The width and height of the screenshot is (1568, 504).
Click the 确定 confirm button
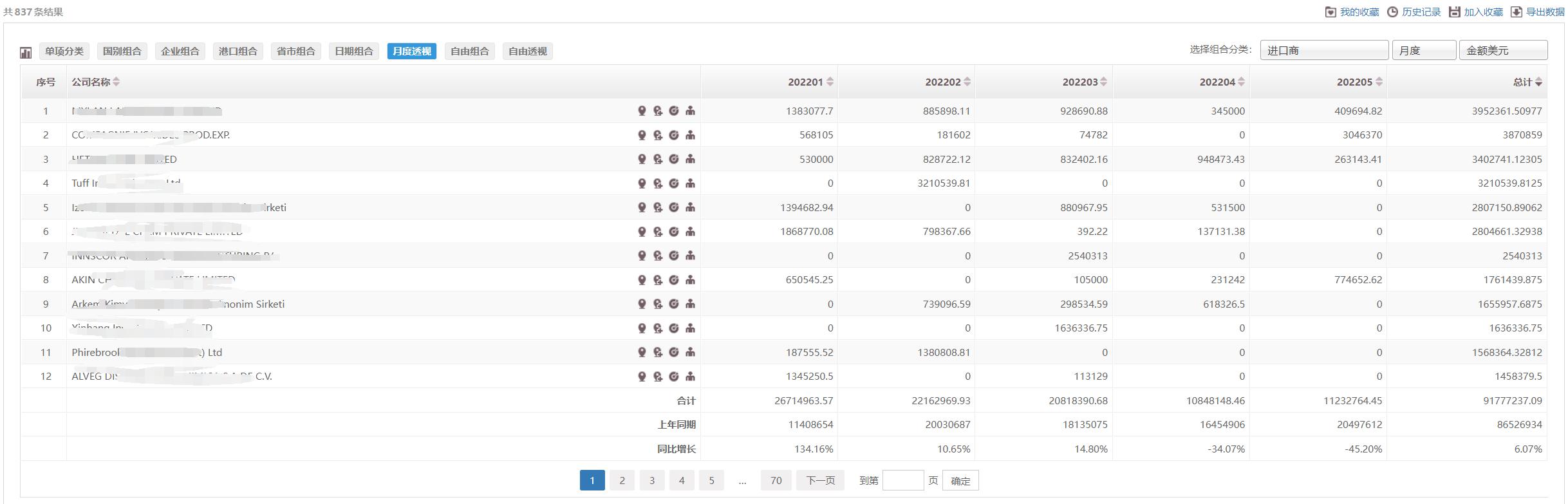[960, 481]
